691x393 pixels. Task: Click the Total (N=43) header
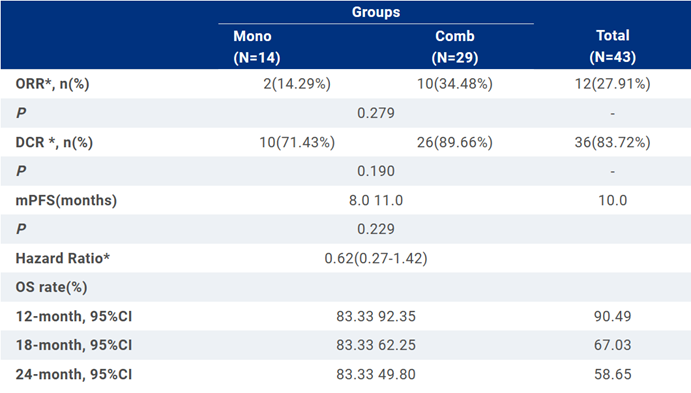click(x=613, y=46)
